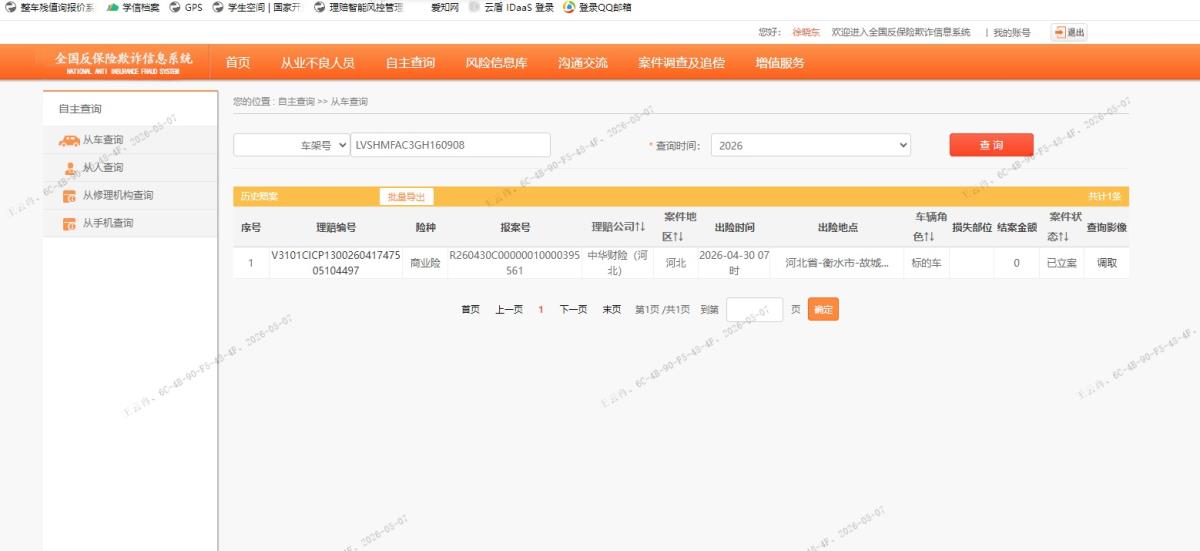1200x551 pixels.
Task: Go to 末页 last page
Action: [611, 310]
